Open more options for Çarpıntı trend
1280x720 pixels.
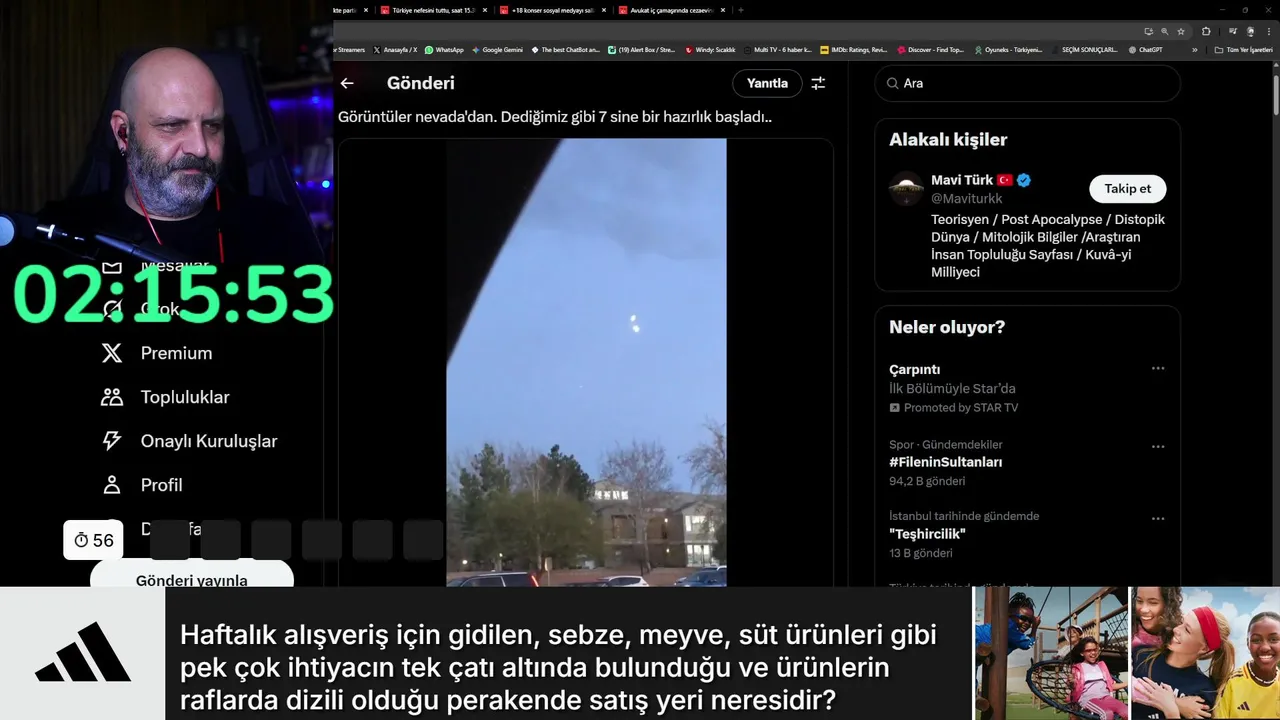point(1158,368)
